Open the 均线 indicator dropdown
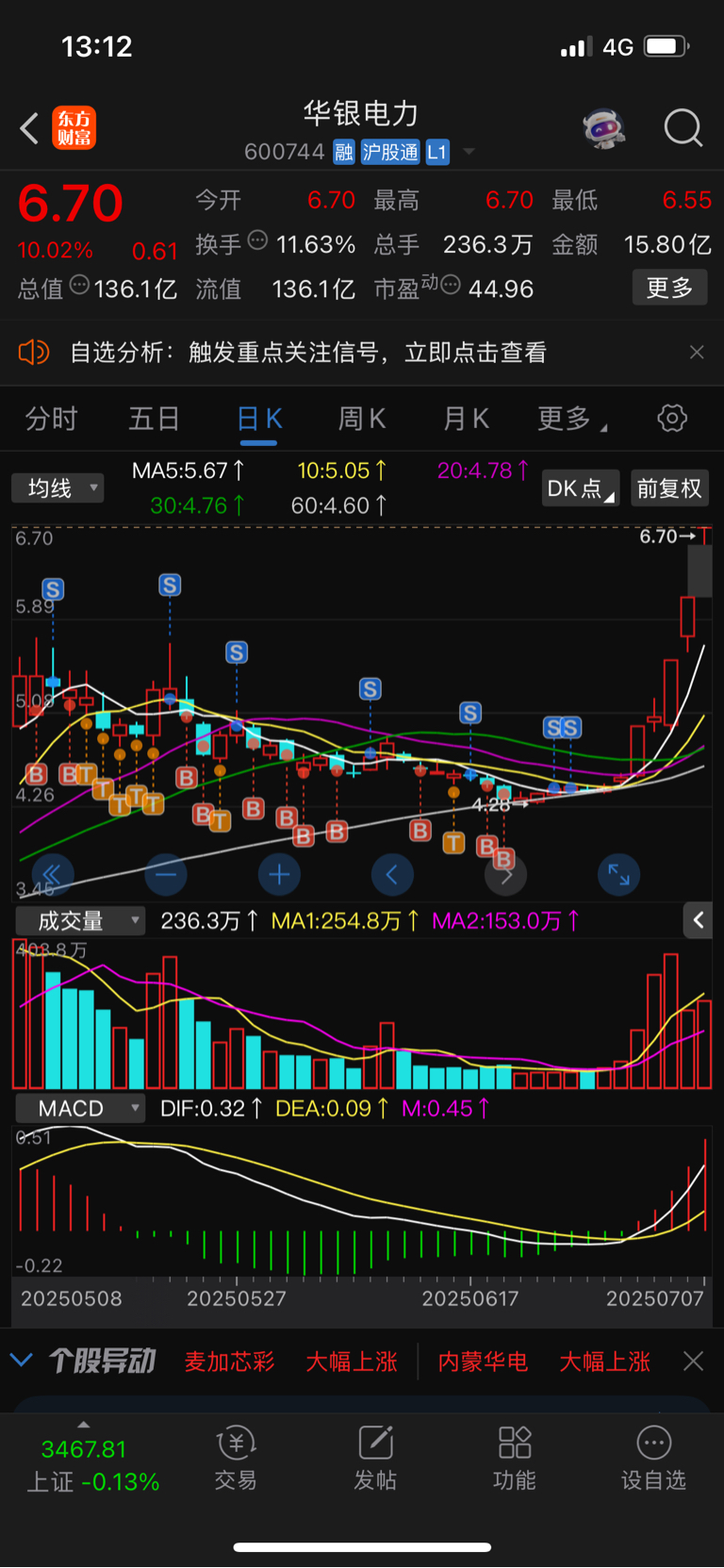 [x=58, y=488]
